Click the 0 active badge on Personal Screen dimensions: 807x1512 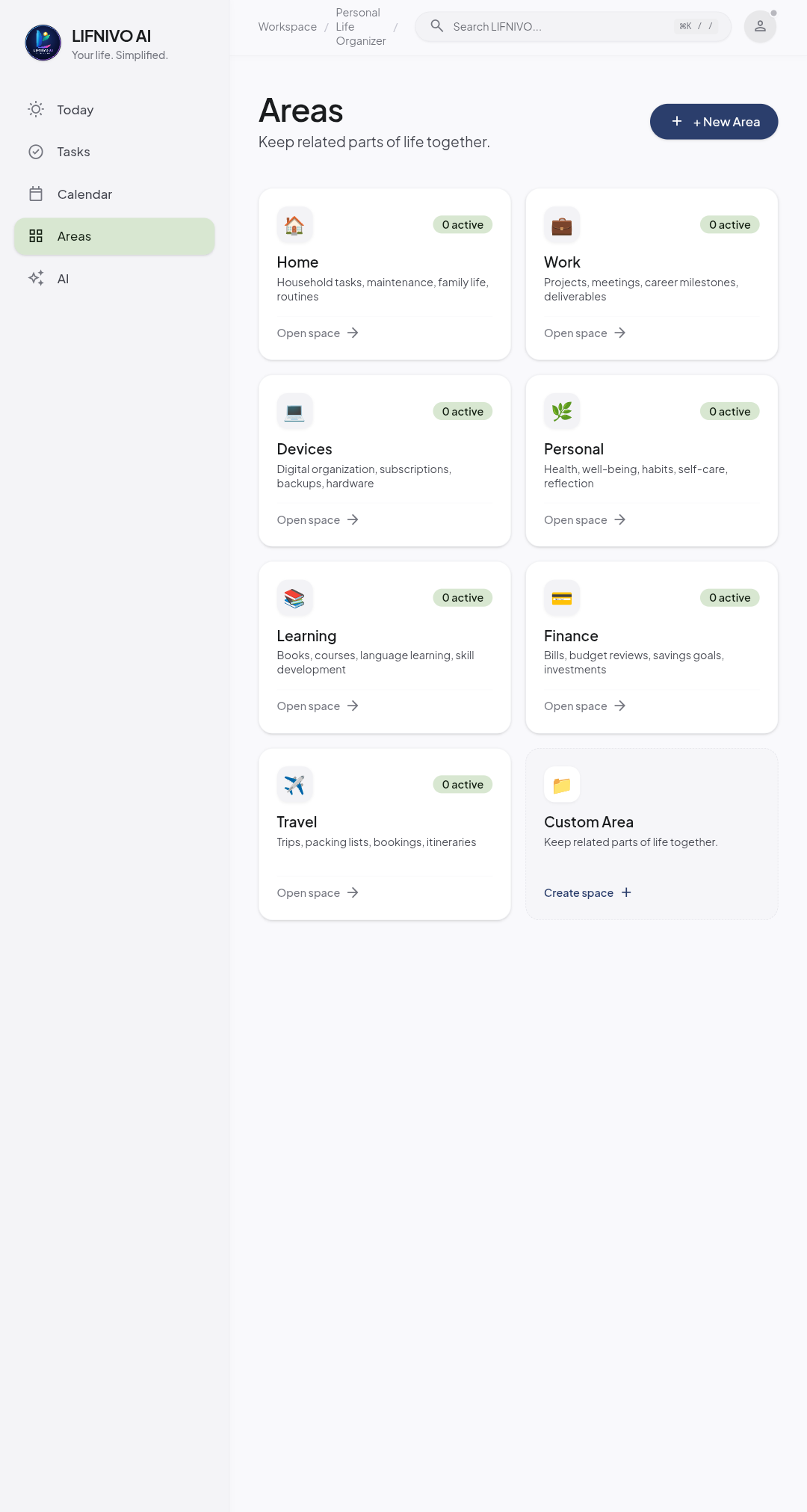730,412
